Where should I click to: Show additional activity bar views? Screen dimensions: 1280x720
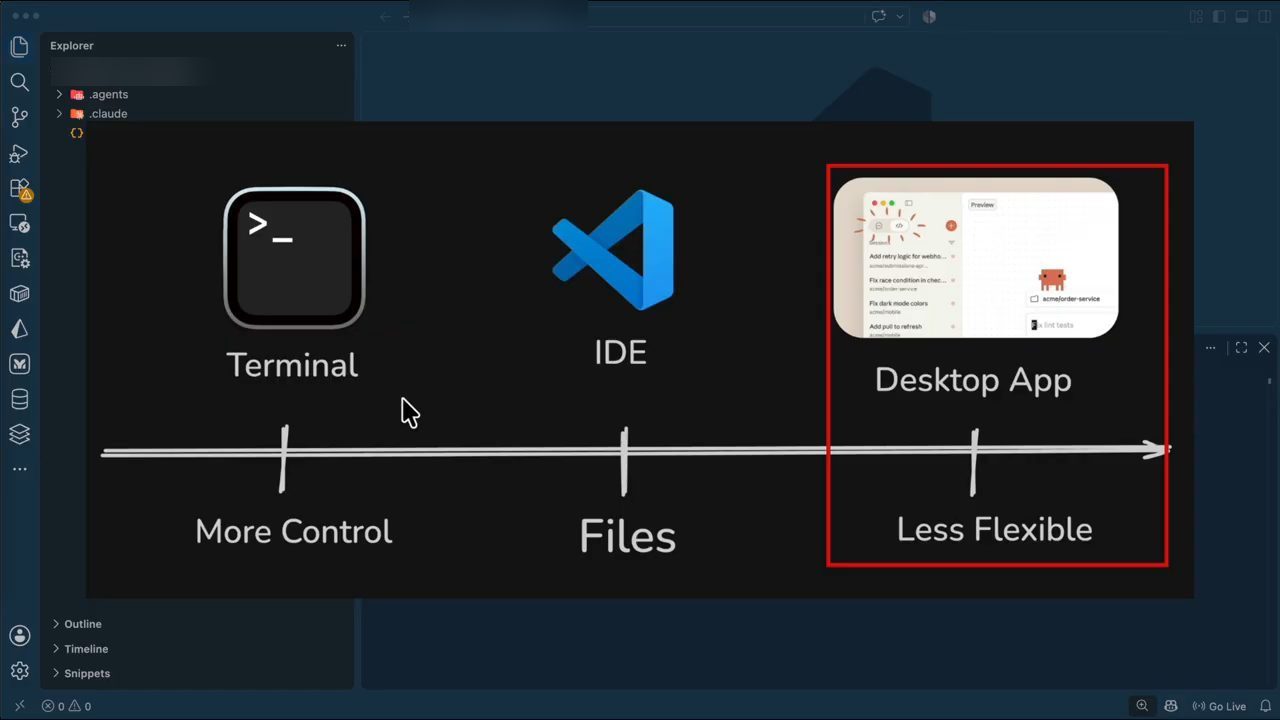19,469
